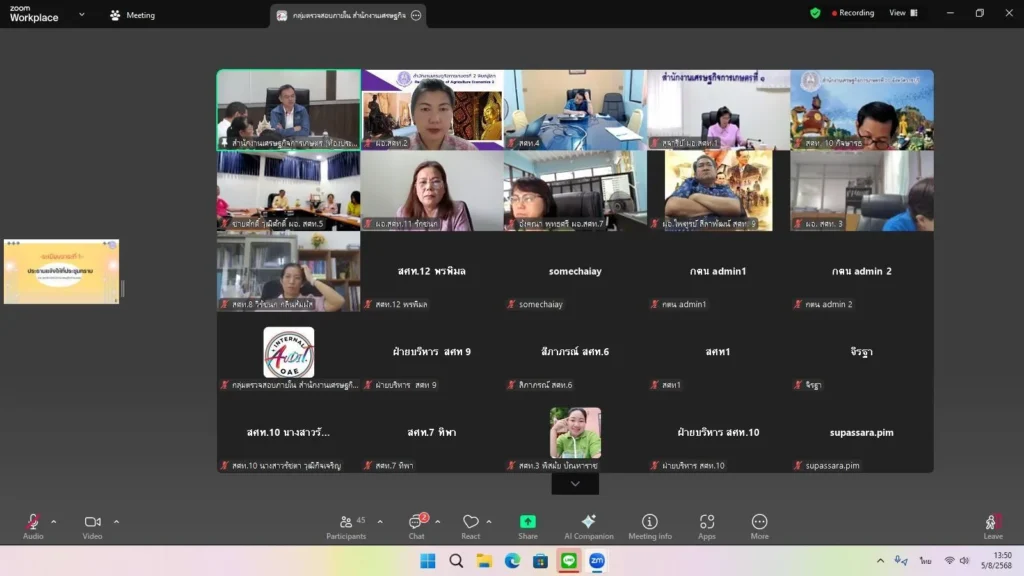Switch to the Meeting tab
The width and height of the screenshot is (1024, 576).
tap(133, 15)
